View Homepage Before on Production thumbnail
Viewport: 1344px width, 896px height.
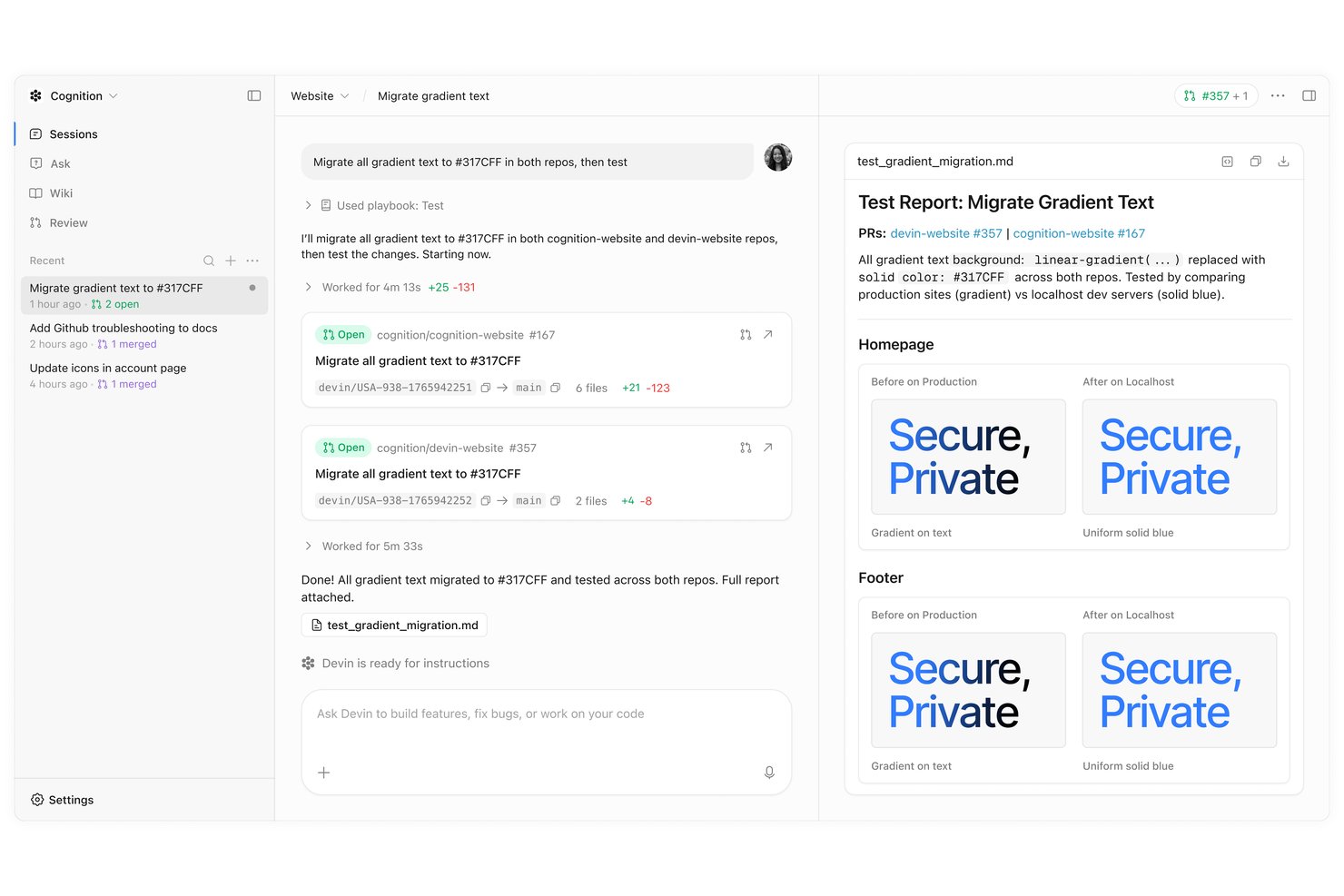[968, 457]
